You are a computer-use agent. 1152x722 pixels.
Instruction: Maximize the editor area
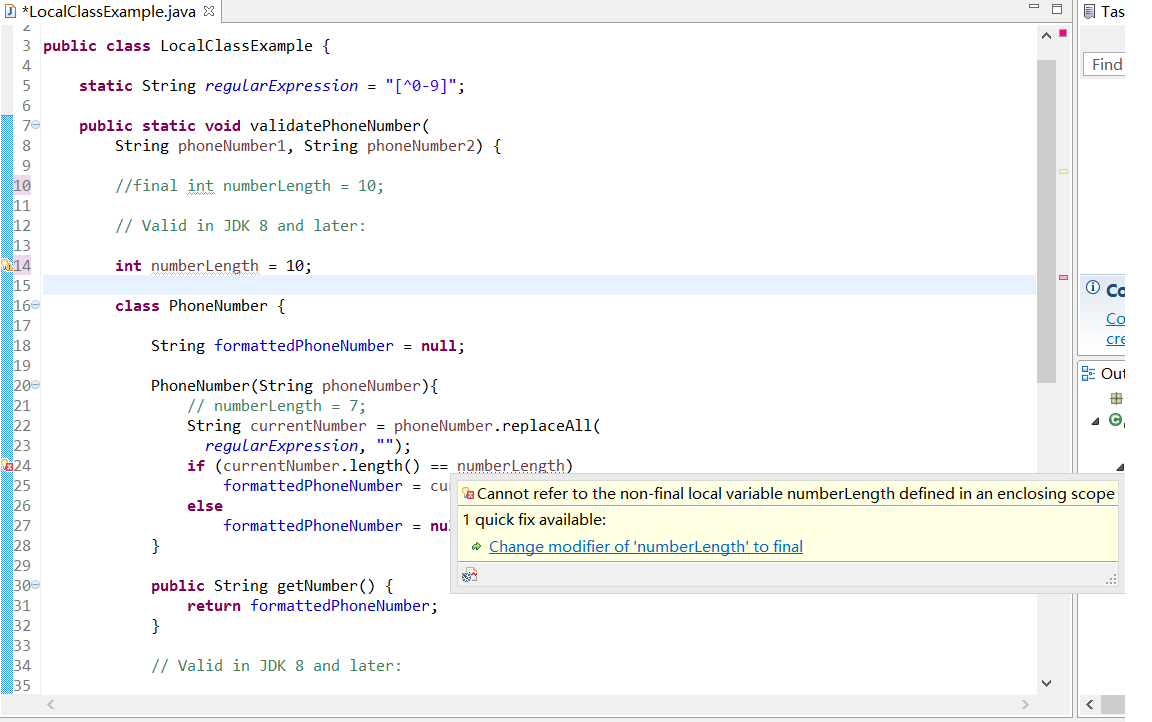(1056, 9)
